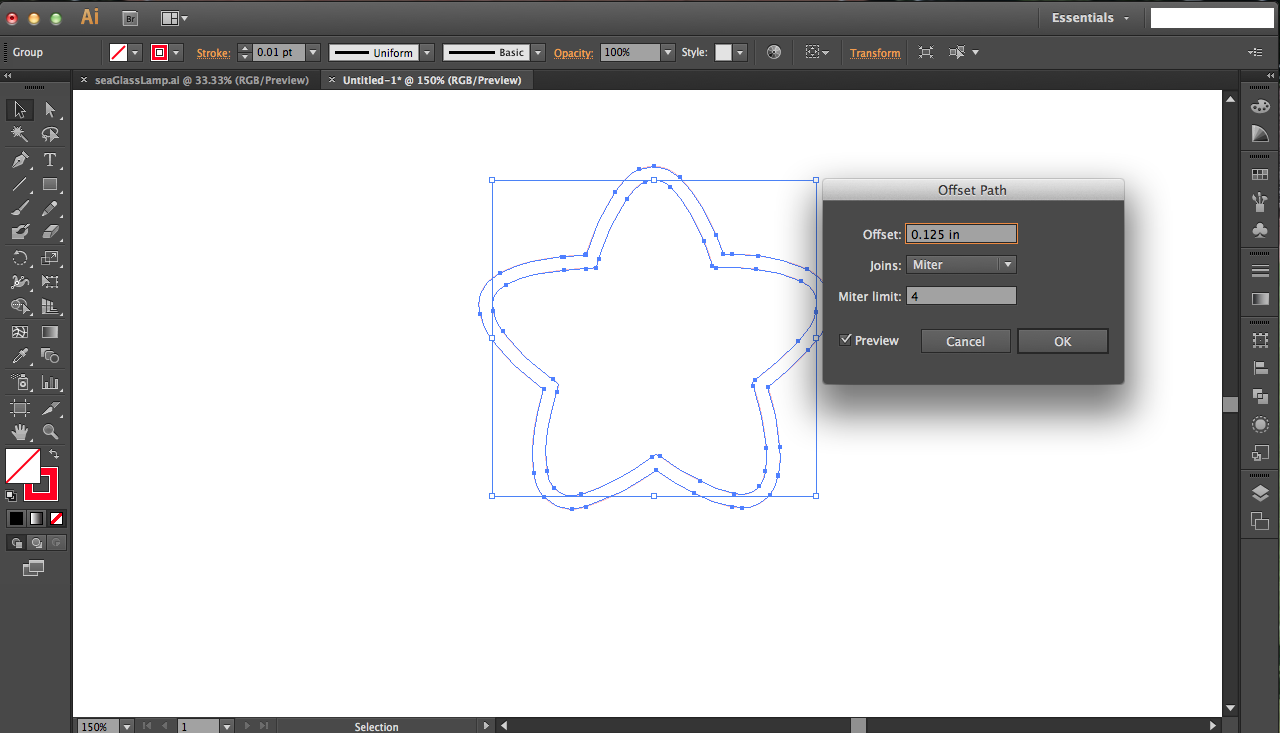Select the Selection (black arrow) tool
The height and width of the screenshot is (733, 1280).
click(19, 110)
